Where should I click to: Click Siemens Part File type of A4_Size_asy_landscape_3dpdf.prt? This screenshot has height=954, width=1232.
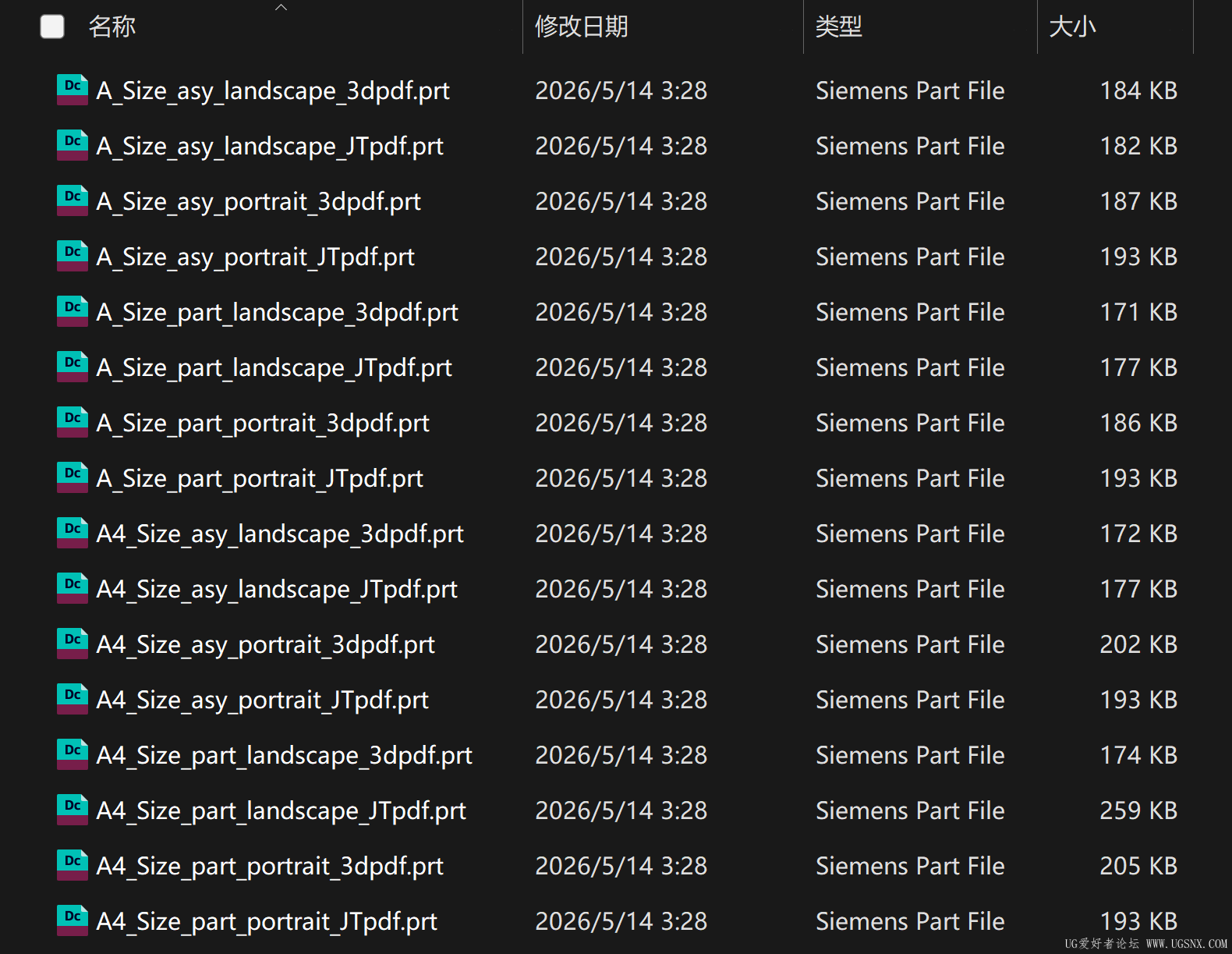(x=910, y=534)
